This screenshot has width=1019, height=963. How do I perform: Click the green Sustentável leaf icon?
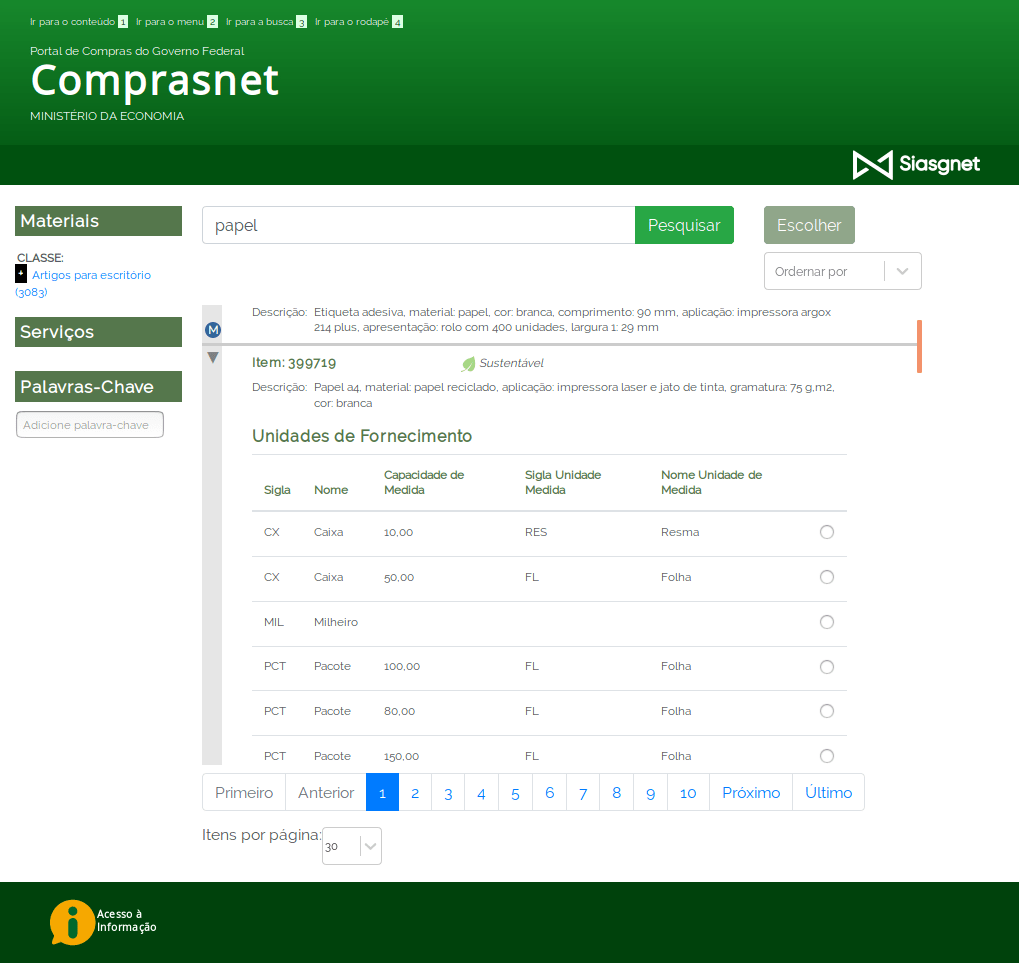pyautogui.click(x=468, y=364)
